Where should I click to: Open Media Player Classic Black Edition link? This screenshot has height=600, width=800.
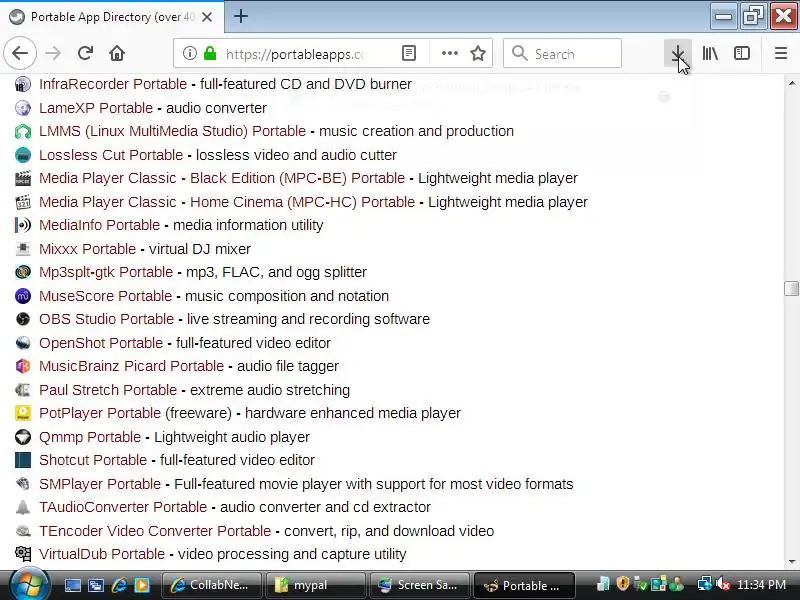[222, 178]
